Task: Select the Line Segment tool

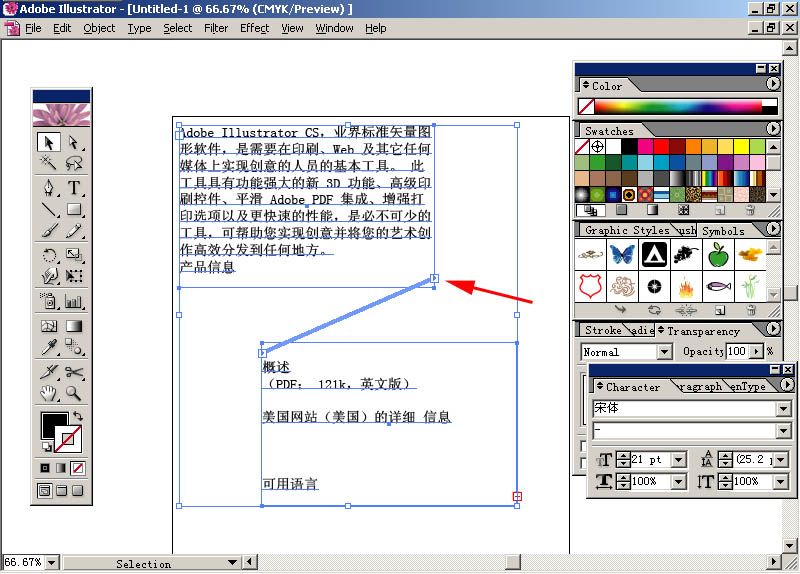Action: pyautogui.click(x=49, y=209)
